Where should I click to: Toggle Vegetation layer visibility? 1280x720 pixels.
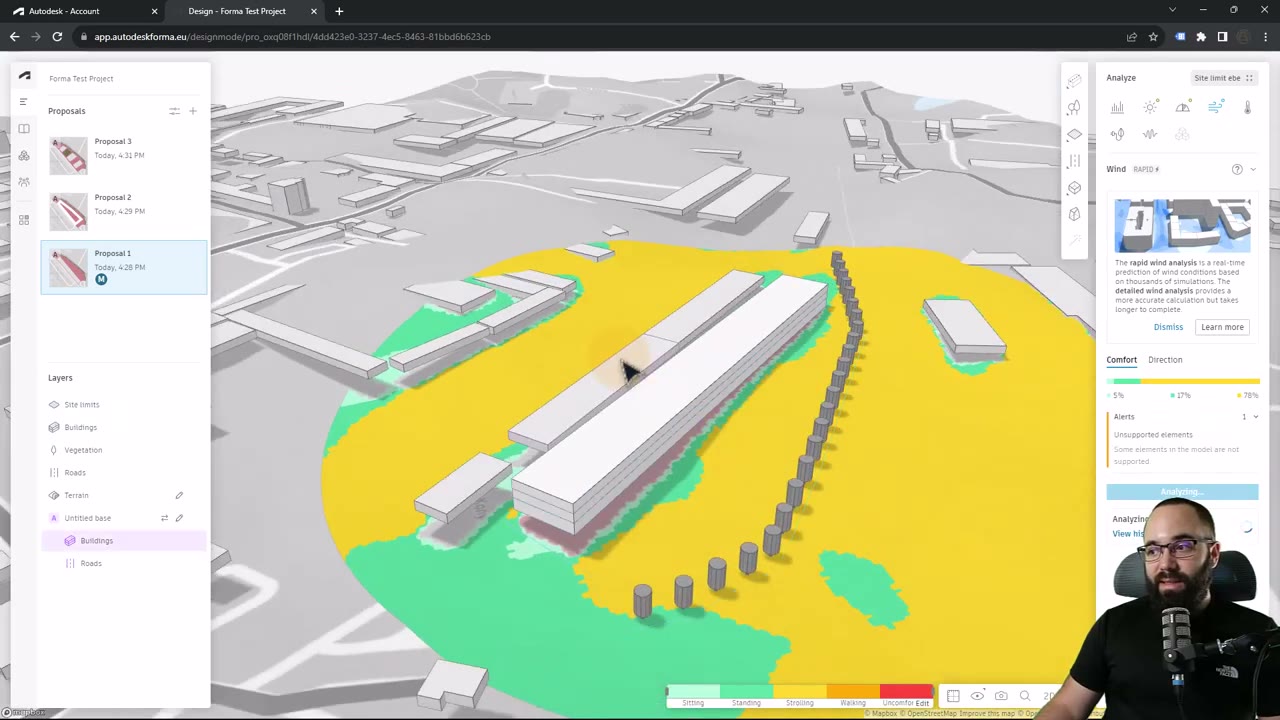click(54, 450)
